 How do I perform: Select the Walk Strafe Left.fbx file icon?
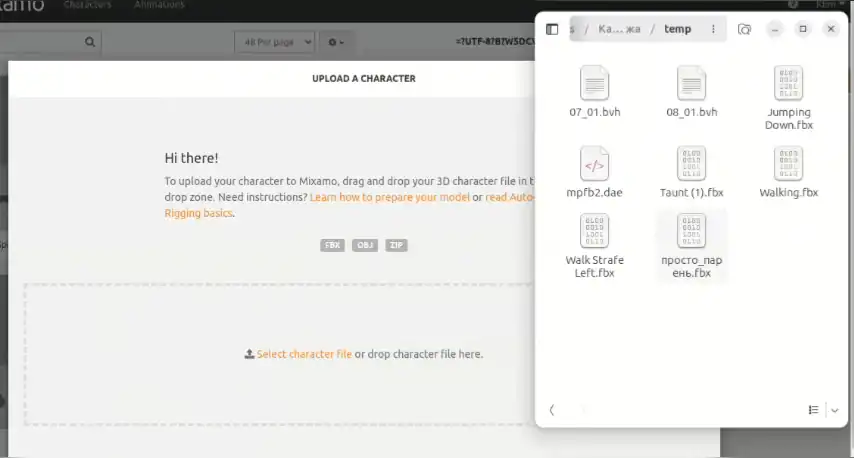click(594, 231)
